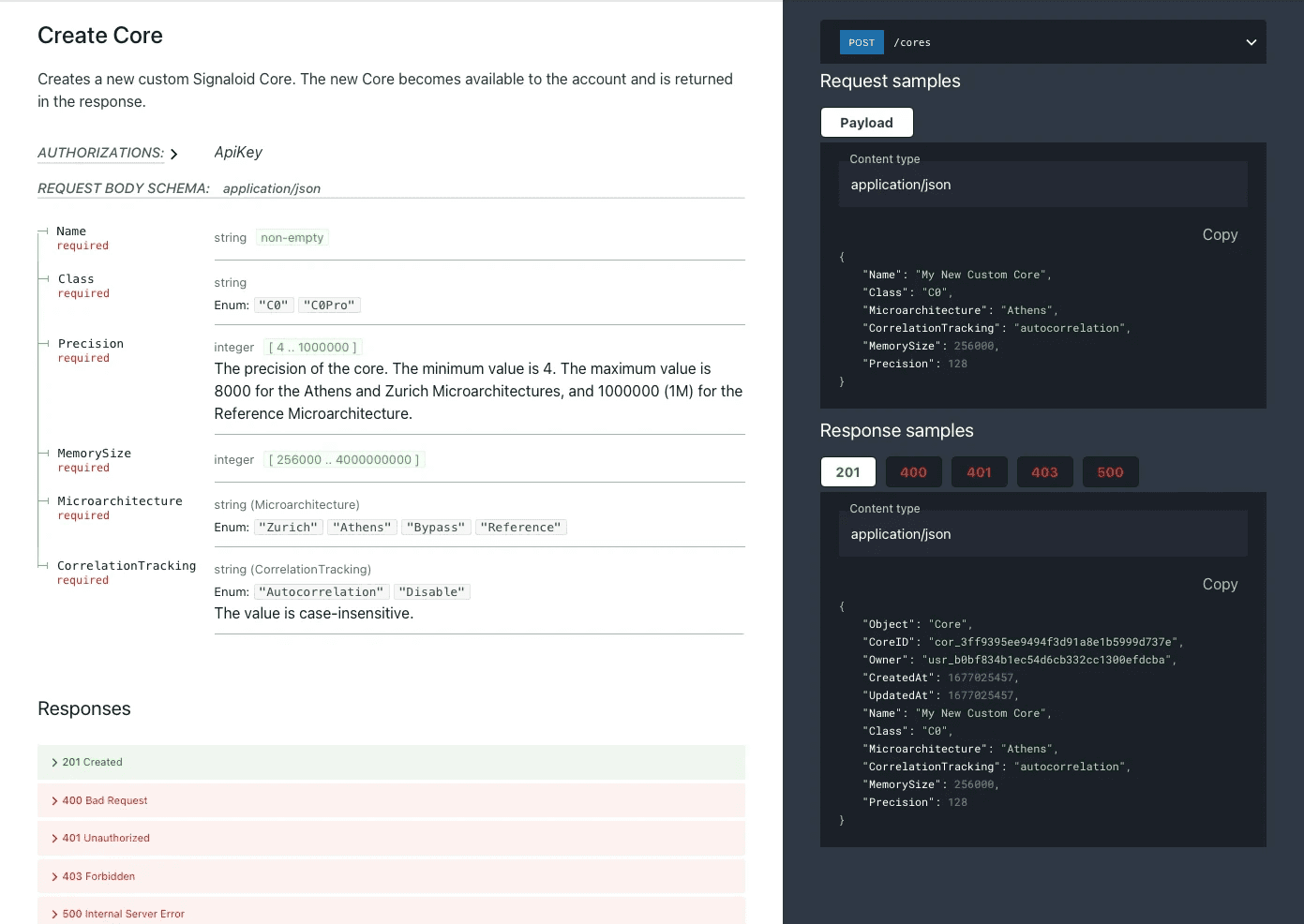Click the Name field label

pyautogui.click(x=71, y=231)
